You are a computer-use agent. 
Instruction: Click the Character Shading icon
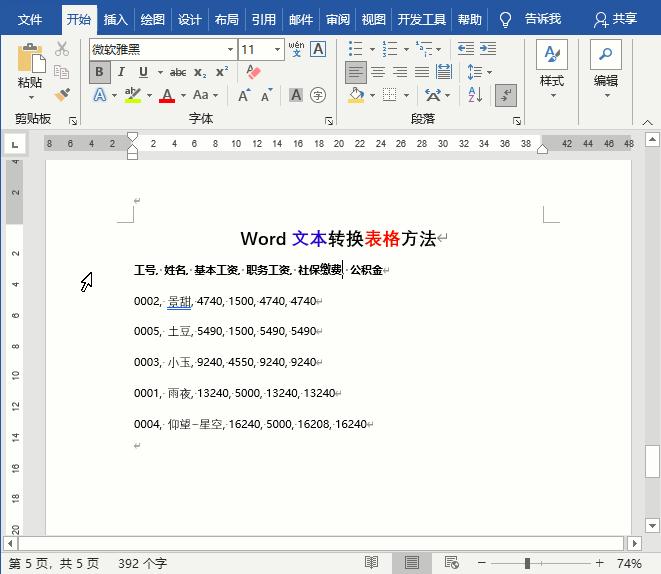point(296,95)
